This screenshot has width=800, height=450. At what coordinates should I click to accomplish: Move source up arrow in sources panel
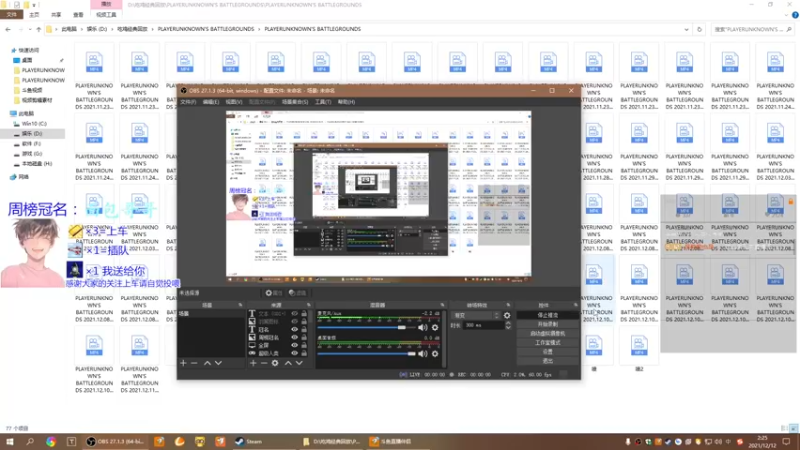[288, 363]
